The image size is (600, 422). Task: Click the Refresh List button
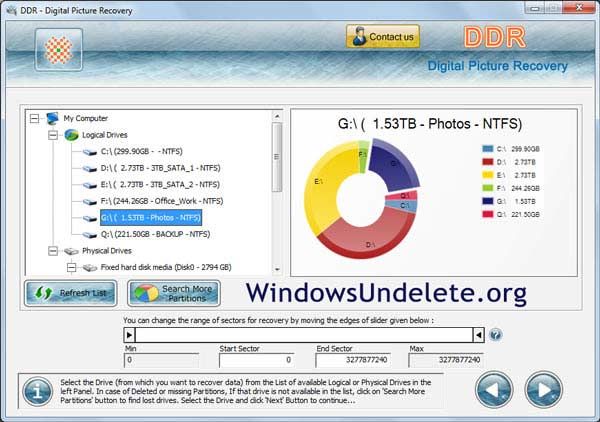(x=71, y=293)
